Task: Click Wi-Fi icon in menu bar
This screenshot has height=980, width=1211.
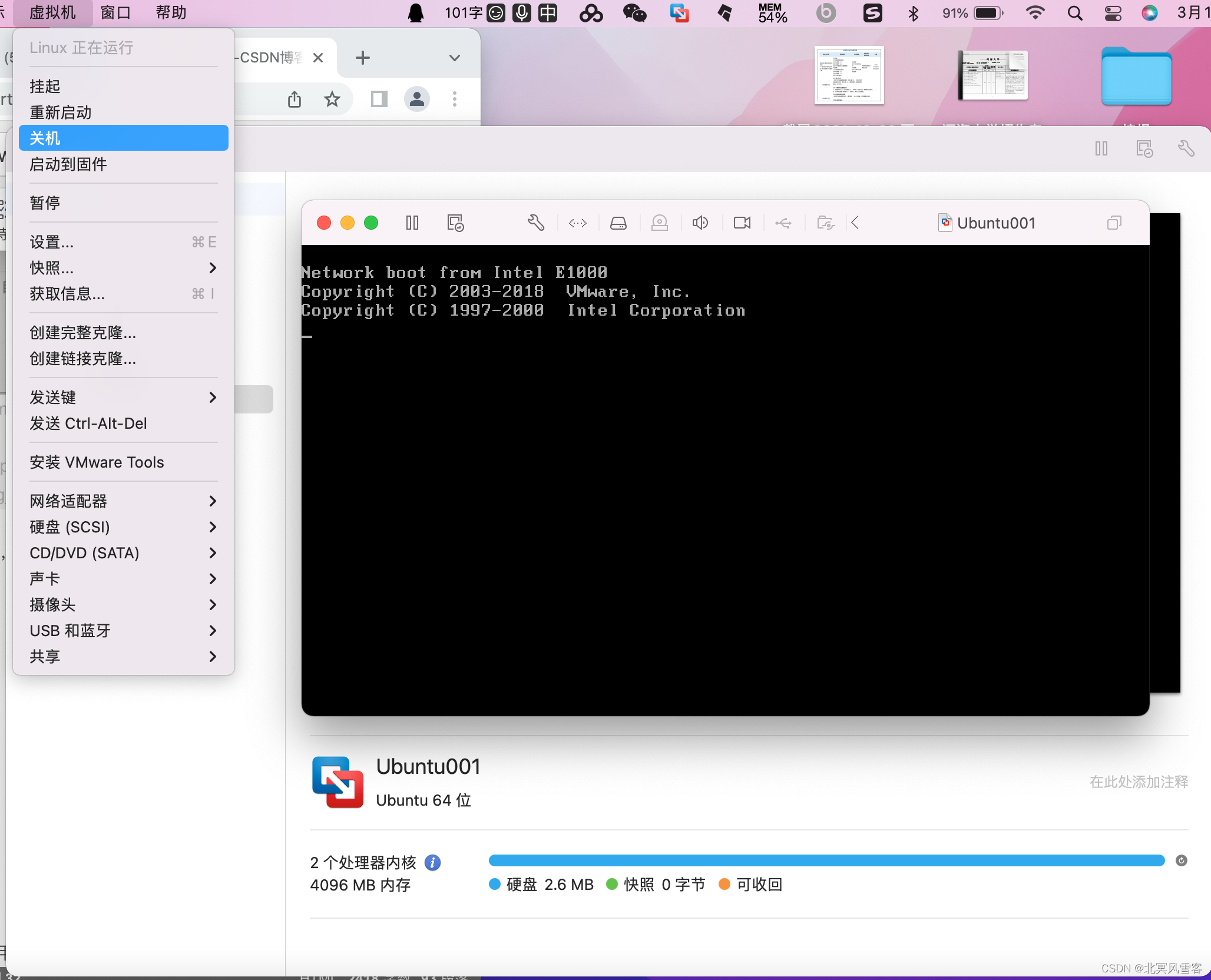Action: (x=1035, y=12)
